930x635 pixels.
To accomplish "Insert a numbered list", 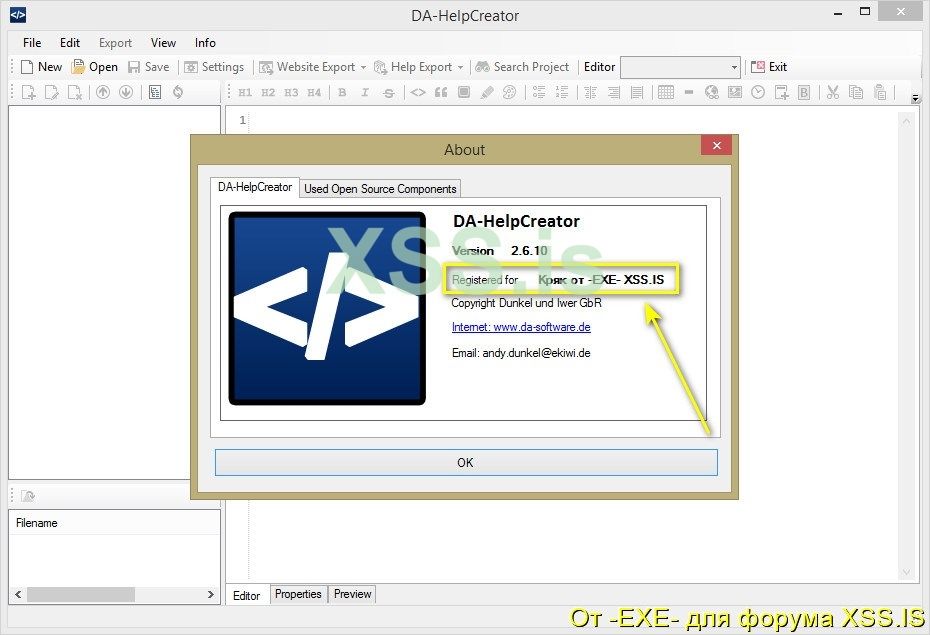I will (x=562, y=92).
